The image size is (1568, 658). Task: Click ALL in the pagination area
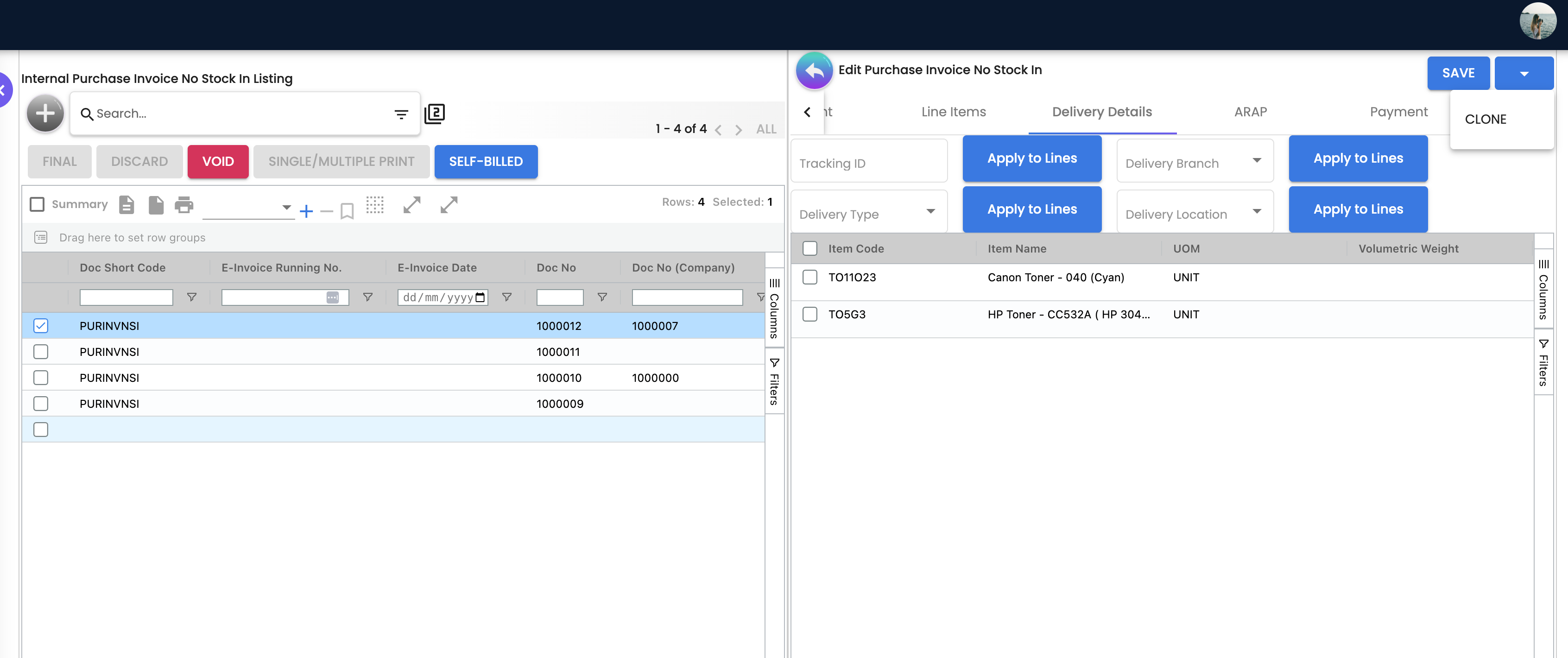tap(766, 130)
